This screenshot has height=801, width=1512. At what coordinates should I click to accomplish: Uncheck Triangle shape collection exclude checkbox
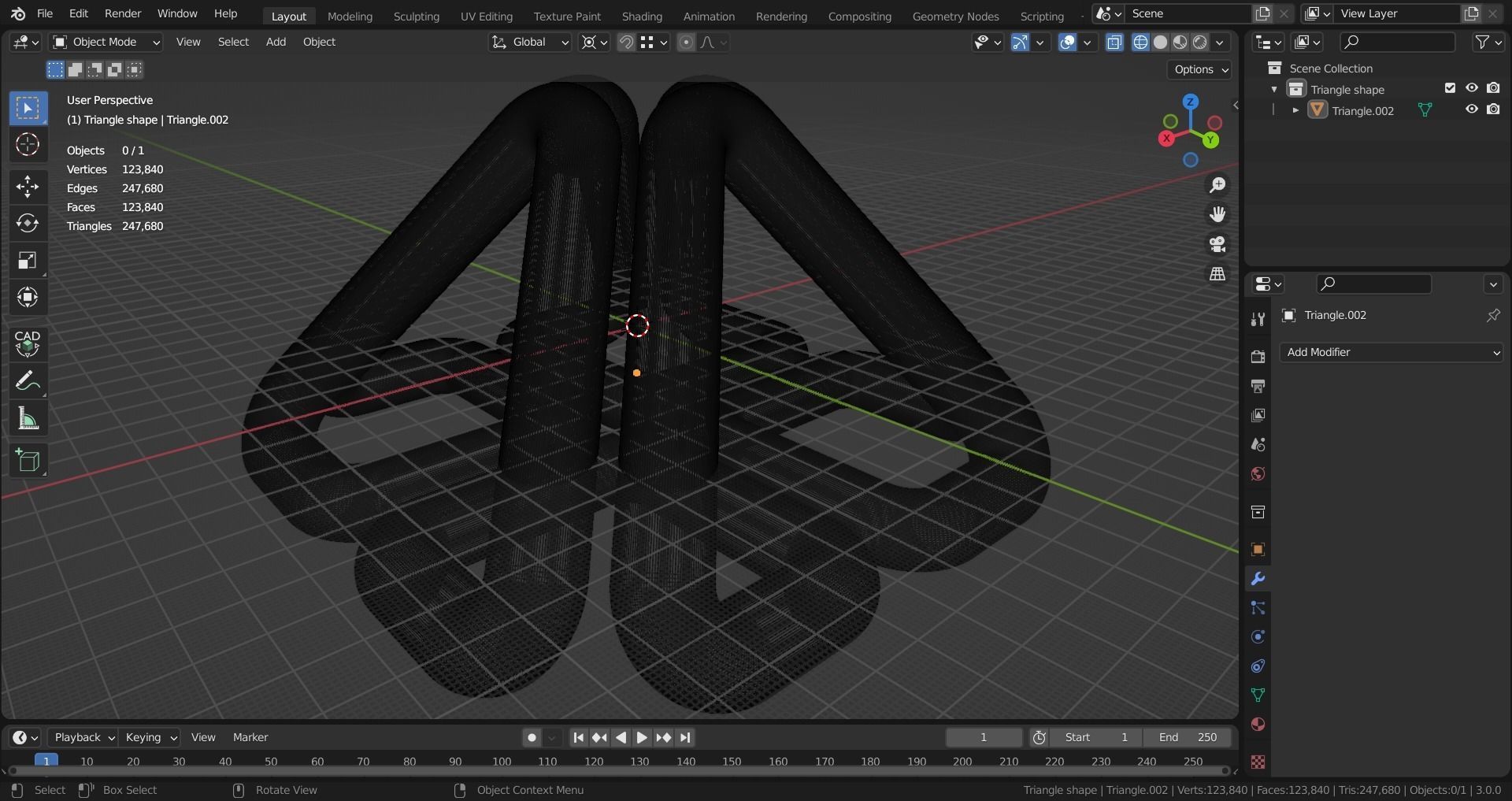[1450, 88]
